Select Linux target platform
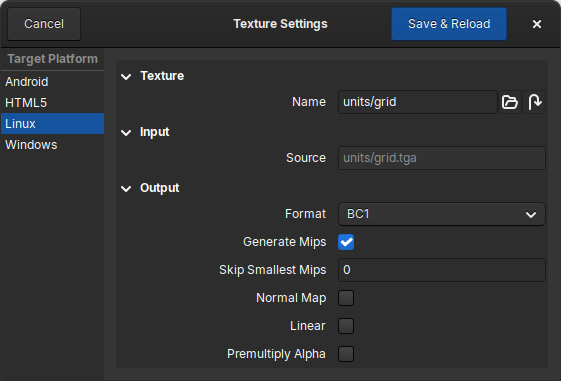561x381 pixels. (x=52, y=123)
